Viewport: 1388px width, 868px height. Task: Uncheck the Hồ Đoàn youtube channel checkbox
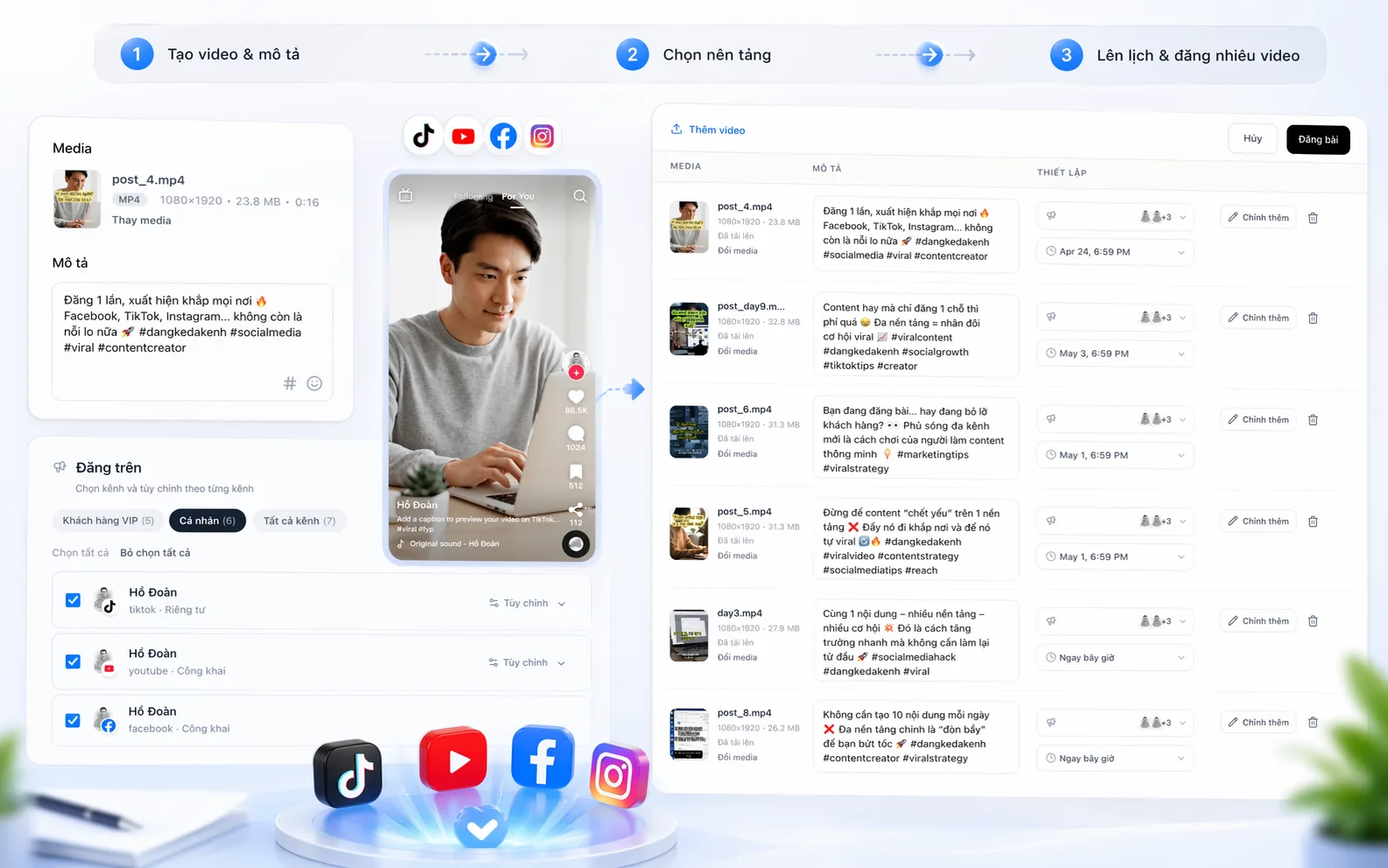[73, 661]
